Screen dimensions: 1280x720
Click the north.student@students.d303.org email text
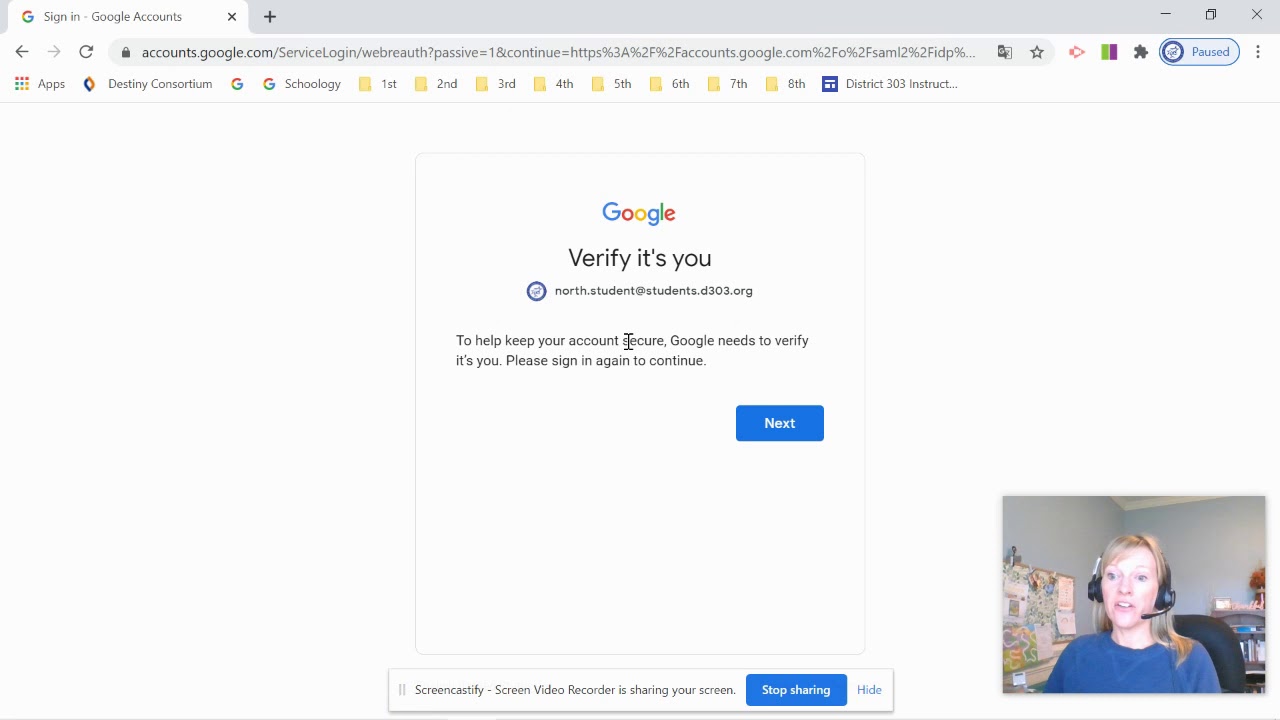point(654,291)
